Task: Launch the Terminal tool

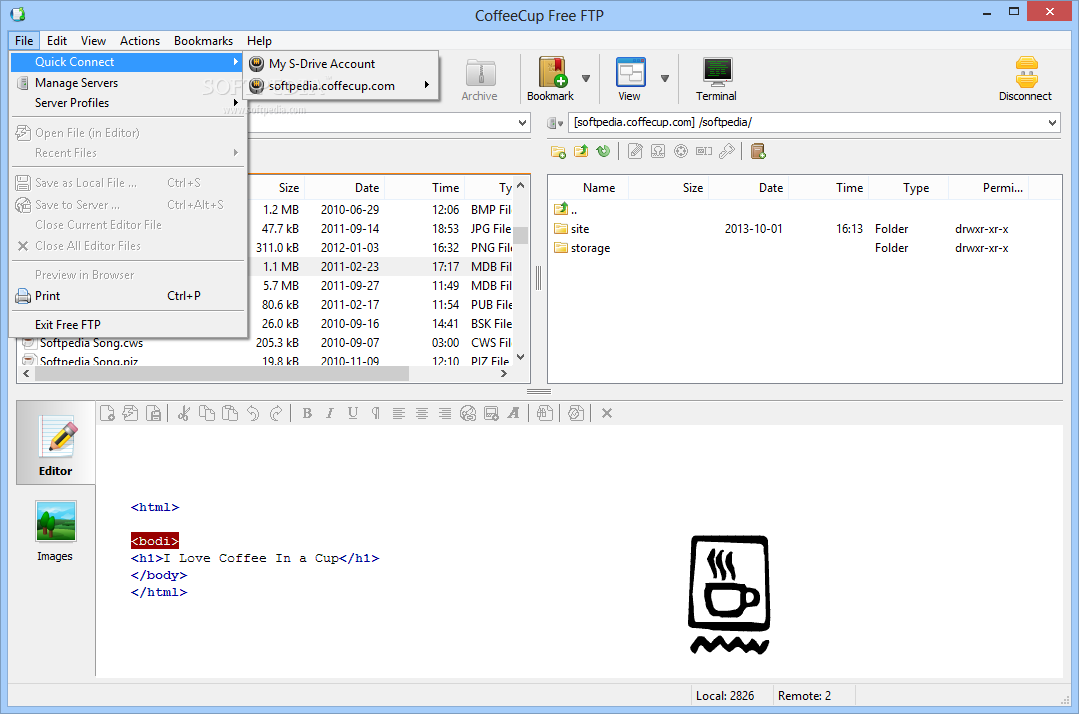Action: (x=716, y=80)
